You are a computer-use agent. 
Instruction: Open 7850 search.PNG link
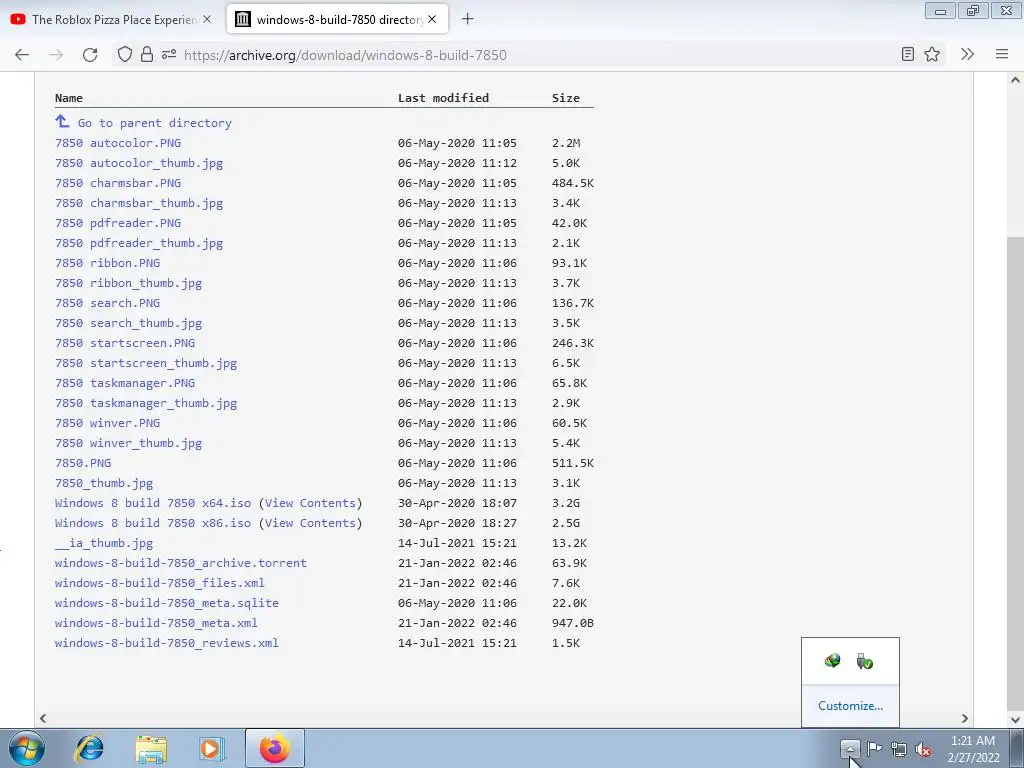coord(107,302)
